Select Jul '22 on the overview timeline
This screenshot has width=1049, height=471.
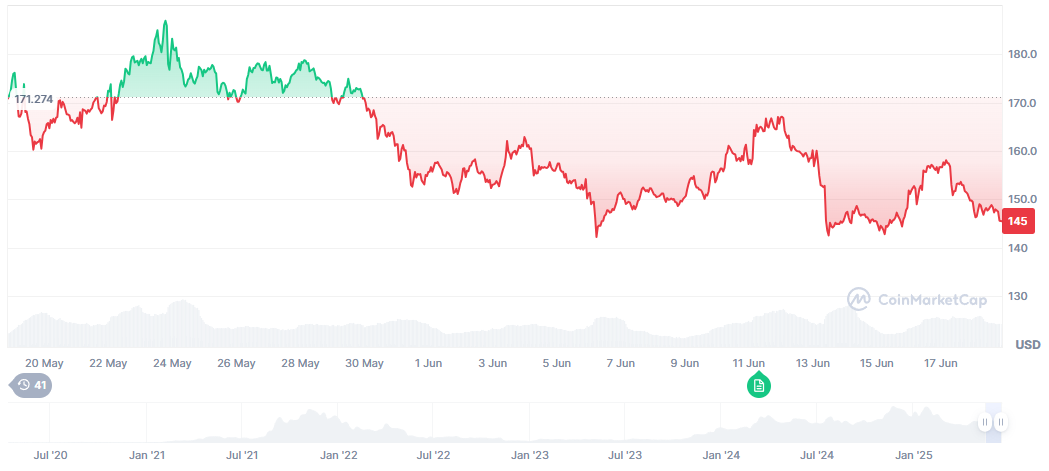(433, 455)
